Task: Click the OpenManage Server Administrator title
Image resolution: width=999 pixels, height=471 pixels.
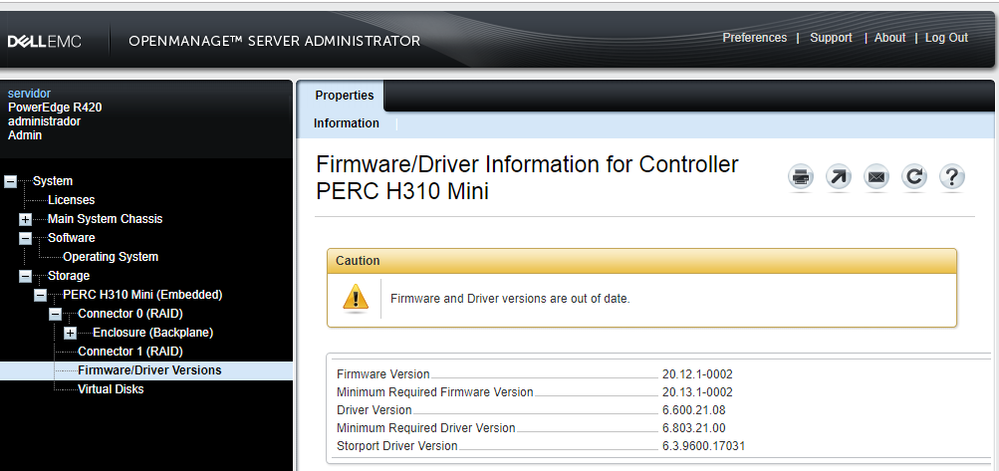Action: pos(274,41)
